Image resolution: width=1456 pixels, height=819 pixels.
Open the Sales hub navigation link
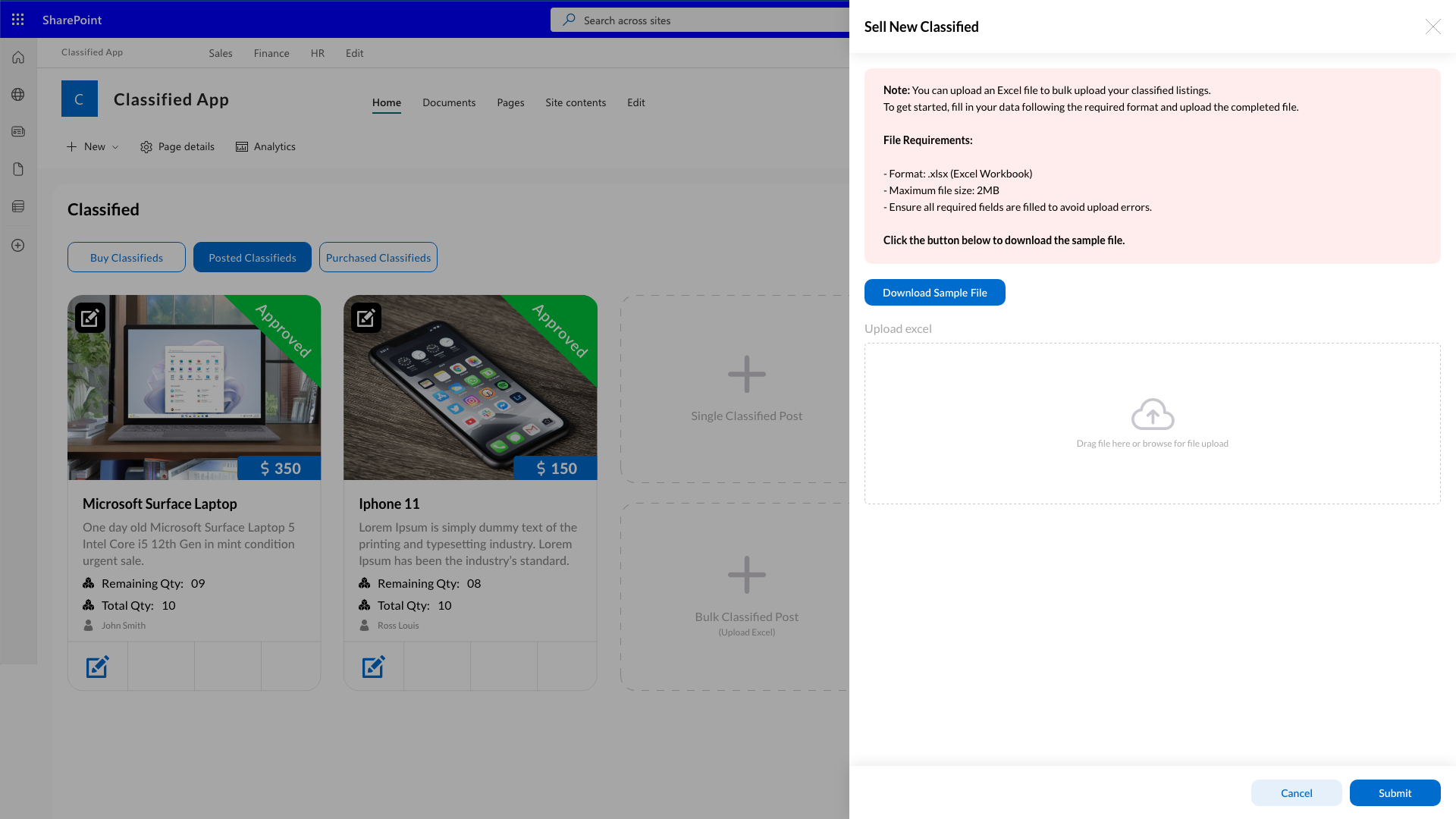click(x=221, y=53)
